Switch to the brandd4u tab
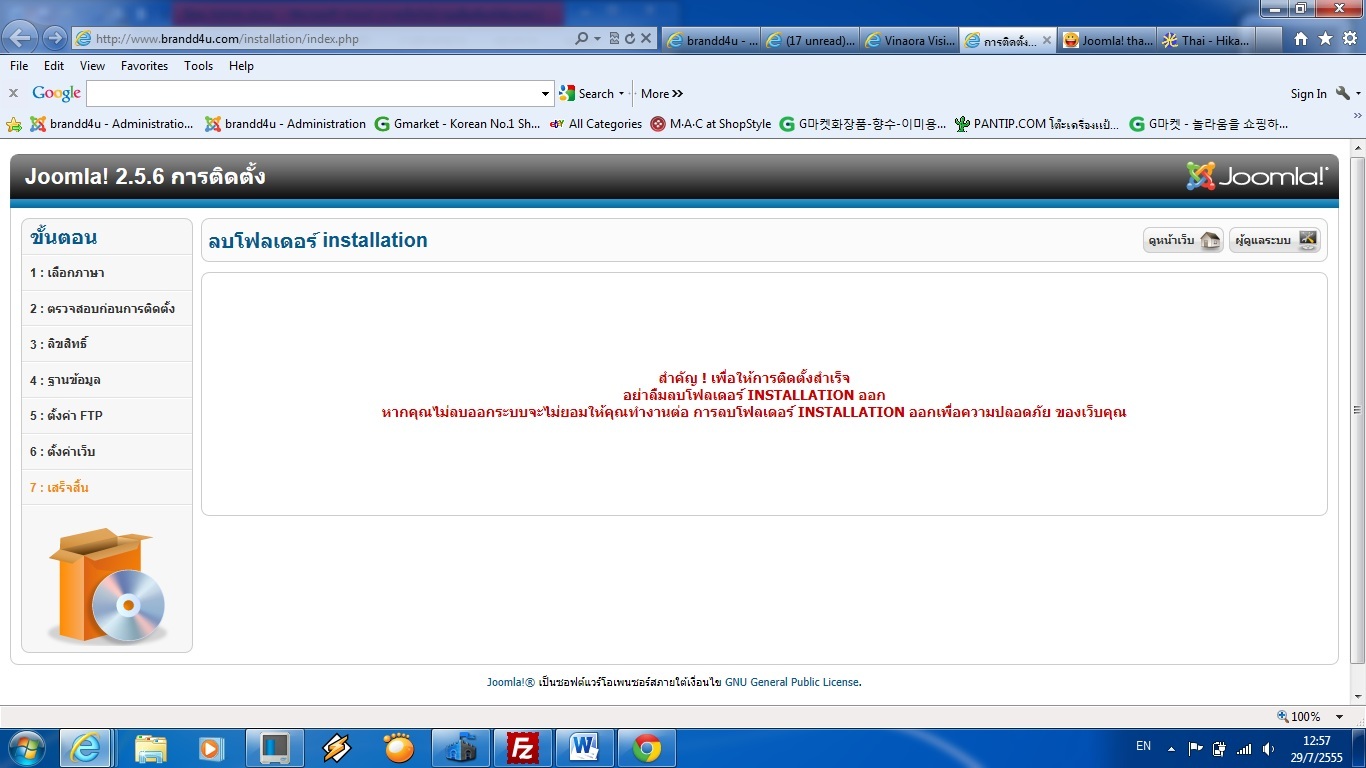 (711, 40)
